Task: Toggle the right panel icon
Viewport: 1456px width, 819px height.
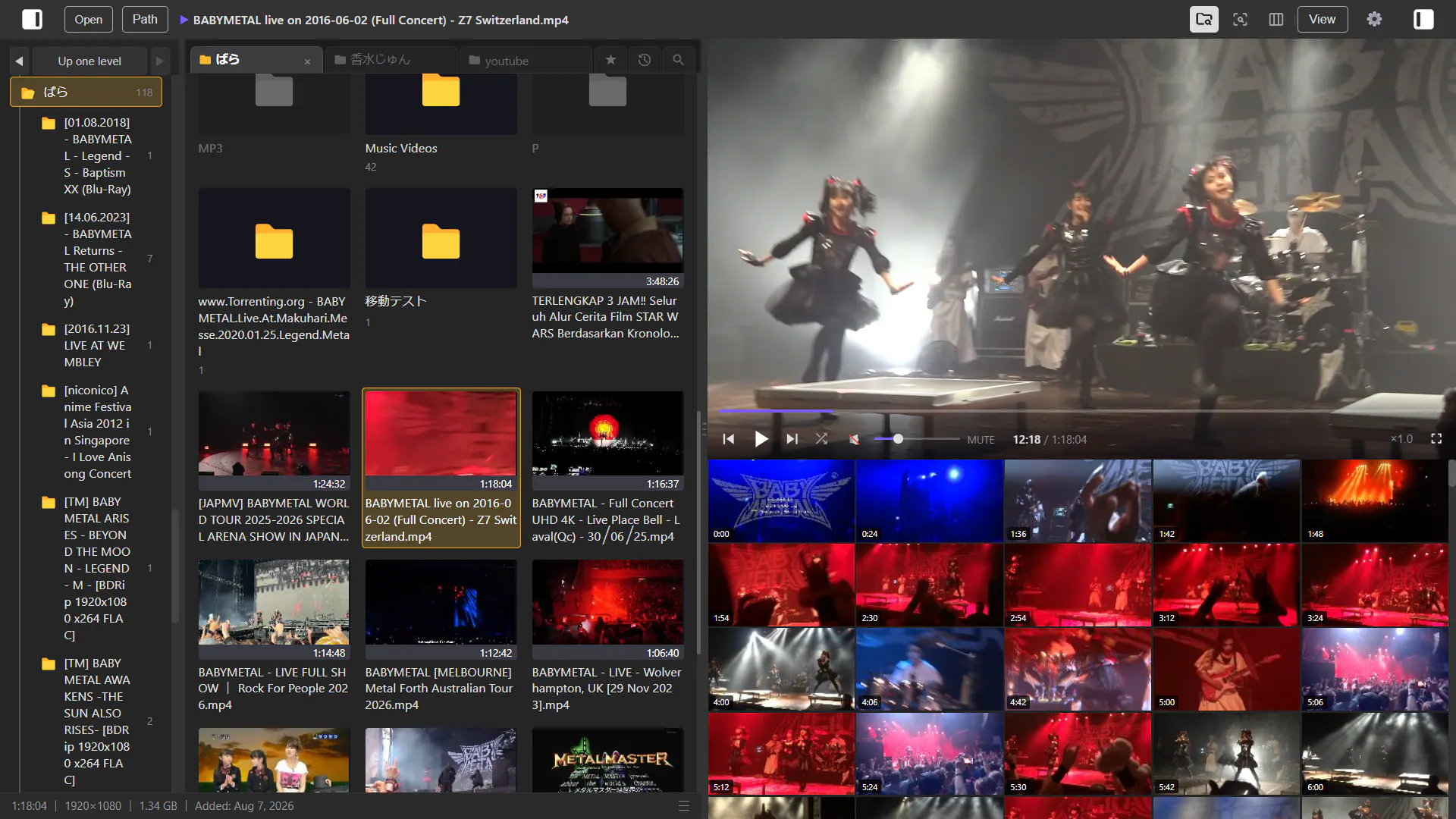Action: [x=1423, y=19]
